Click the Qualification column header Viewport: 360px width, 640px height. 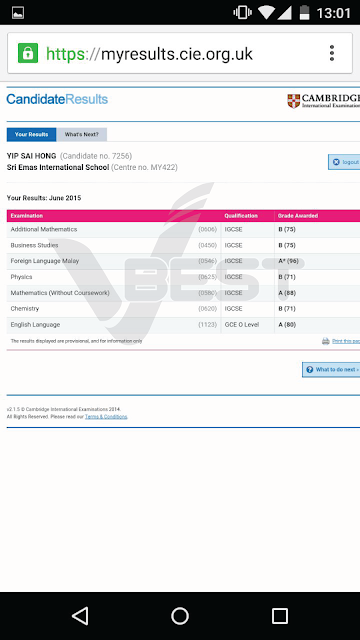[241, 216]
